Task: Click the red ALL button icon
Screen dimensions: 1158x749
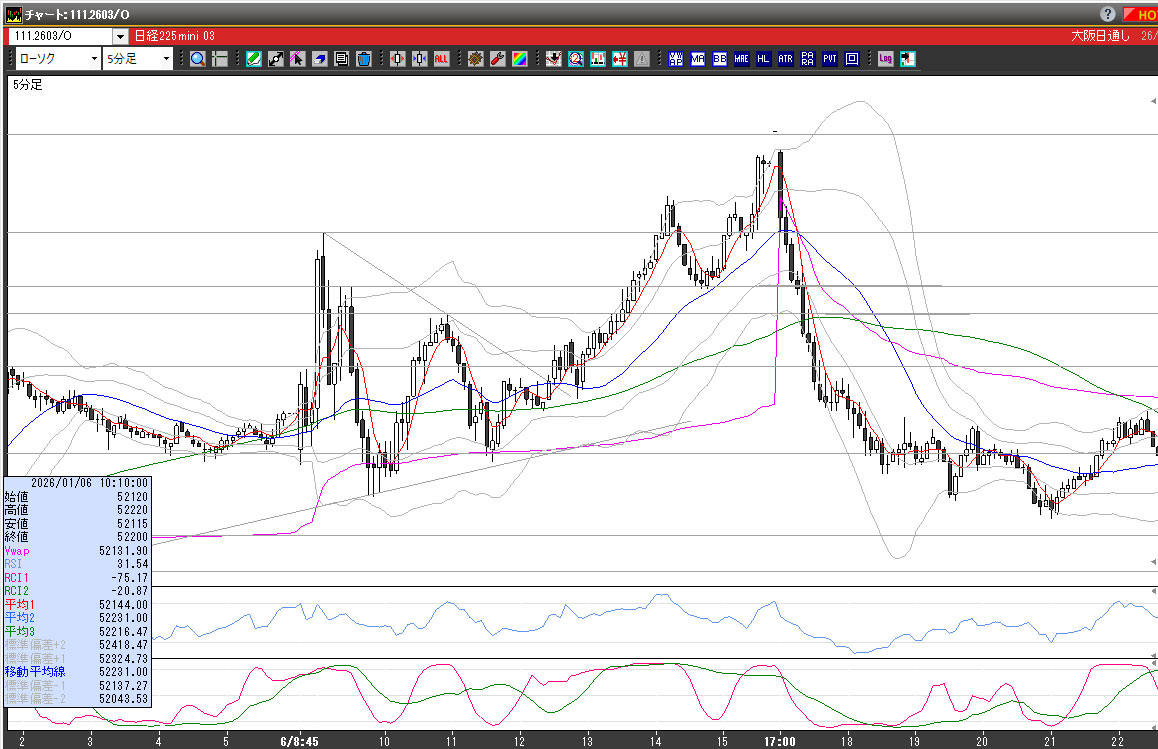Action: [x=441, y=59]
